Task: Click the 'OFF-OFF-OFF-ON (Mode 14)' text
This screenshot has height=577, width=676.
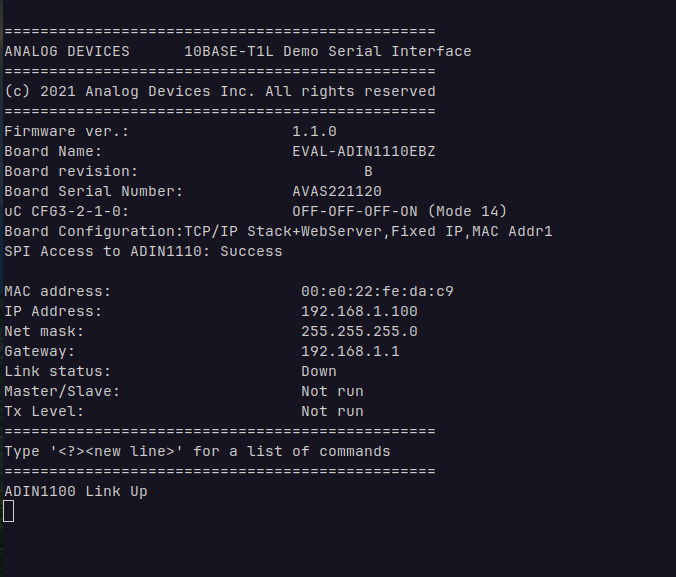Action: click(x=399, y=211)
